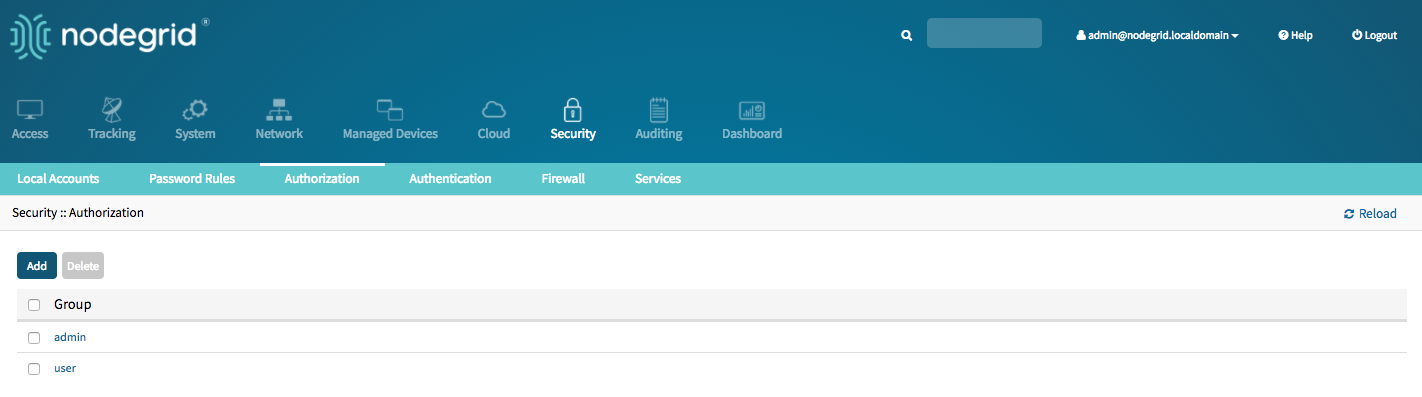Screen dimensions: 1422x397
Task: Click the Add button
Action: pos(37,266)
